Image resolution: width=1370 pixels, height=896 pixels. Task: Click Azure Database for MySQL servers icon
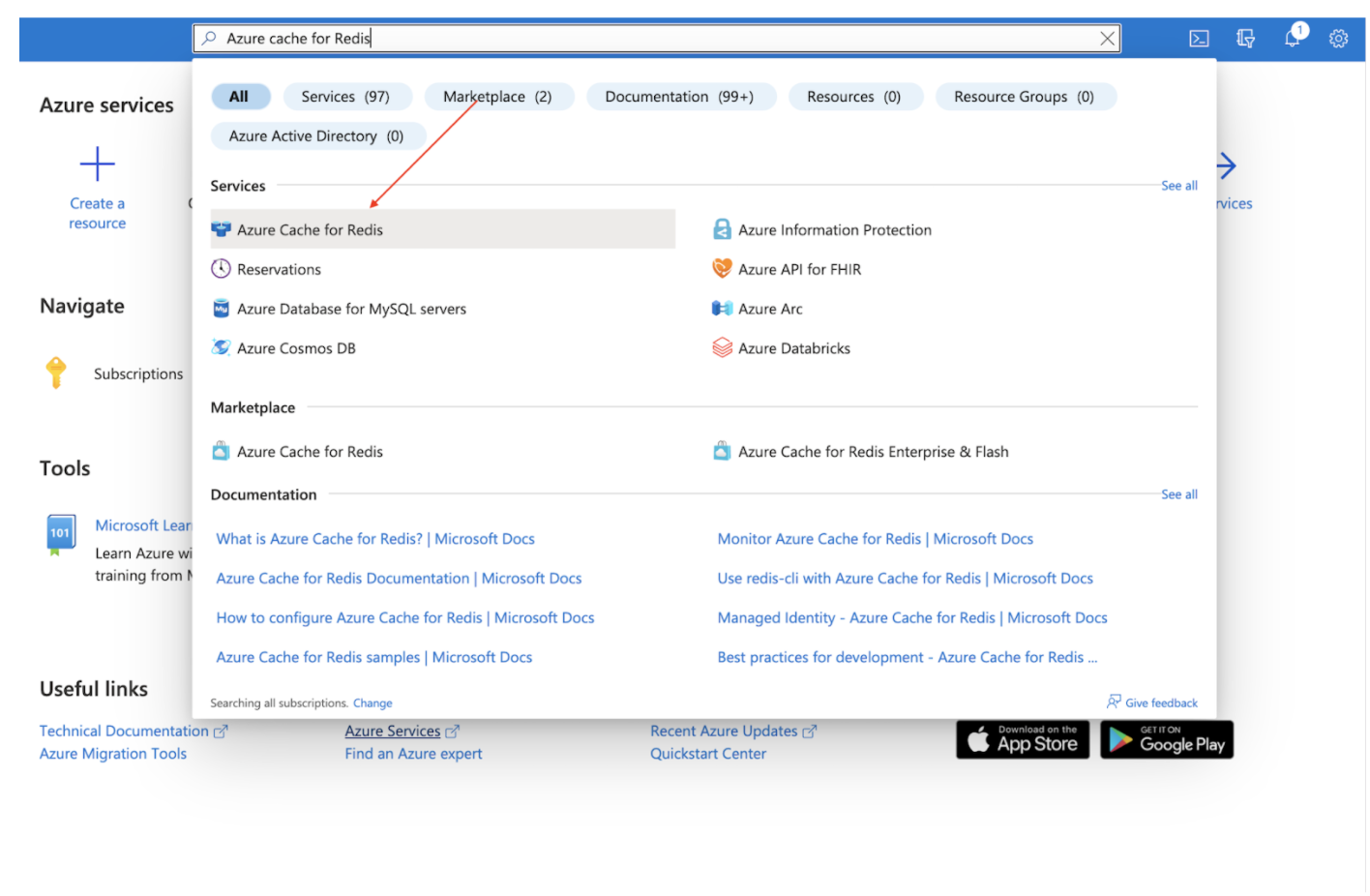point(221,309)
